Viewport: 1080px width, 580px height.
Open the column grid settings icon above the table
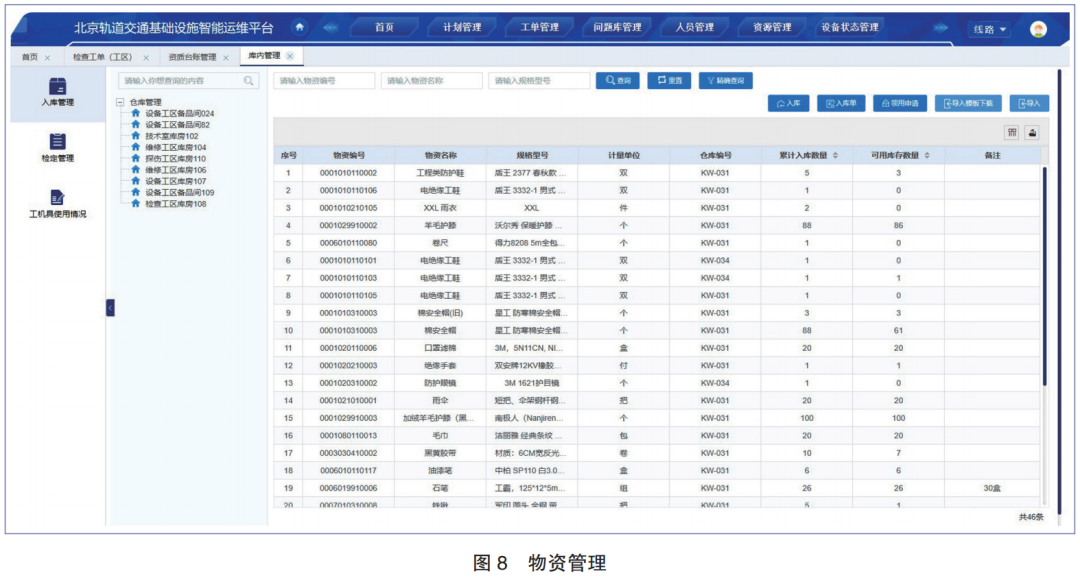click(1011, 133)
